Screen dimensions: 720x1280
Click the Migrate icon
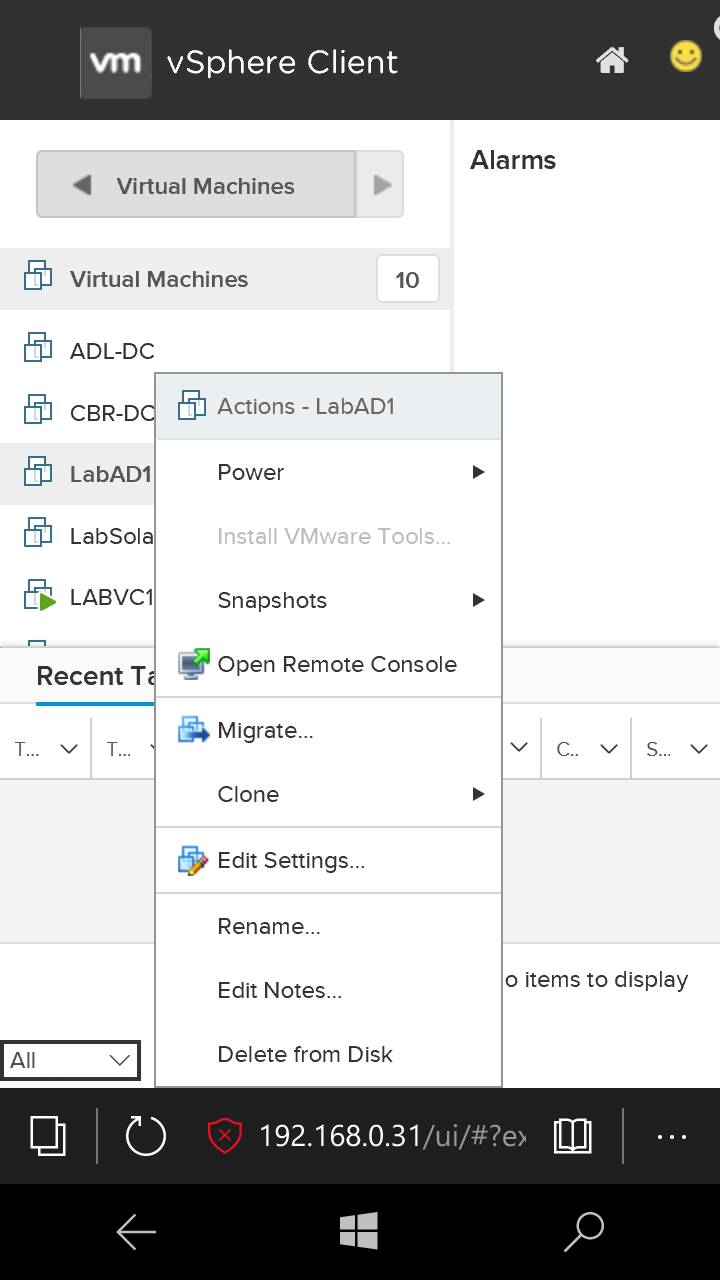tap(193, 730)
